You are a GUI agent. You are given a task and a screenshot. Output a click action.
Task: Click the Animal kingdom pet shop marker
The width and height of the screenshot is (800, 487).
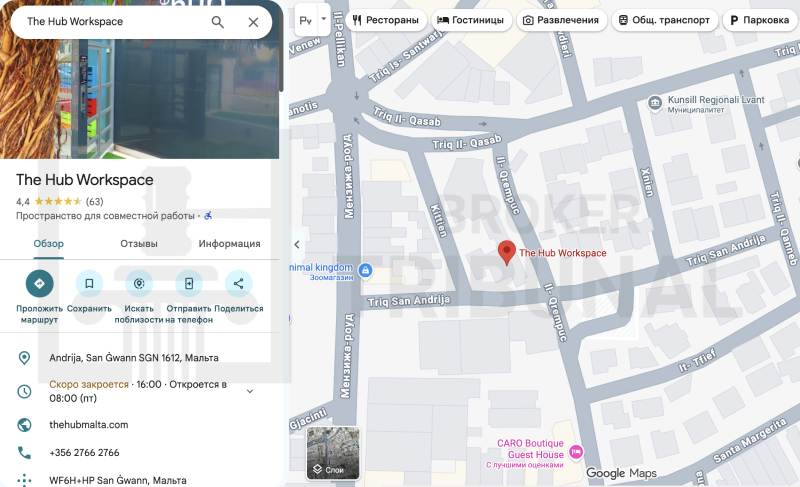click(365, 270)
